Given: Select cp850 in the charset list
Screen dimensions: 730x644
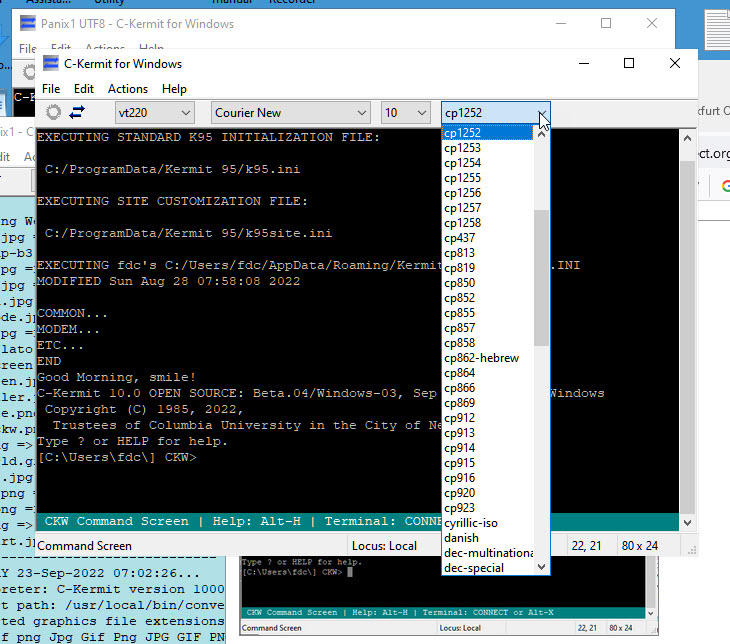Looking at the screenshot, I should [x=487, y=283].
